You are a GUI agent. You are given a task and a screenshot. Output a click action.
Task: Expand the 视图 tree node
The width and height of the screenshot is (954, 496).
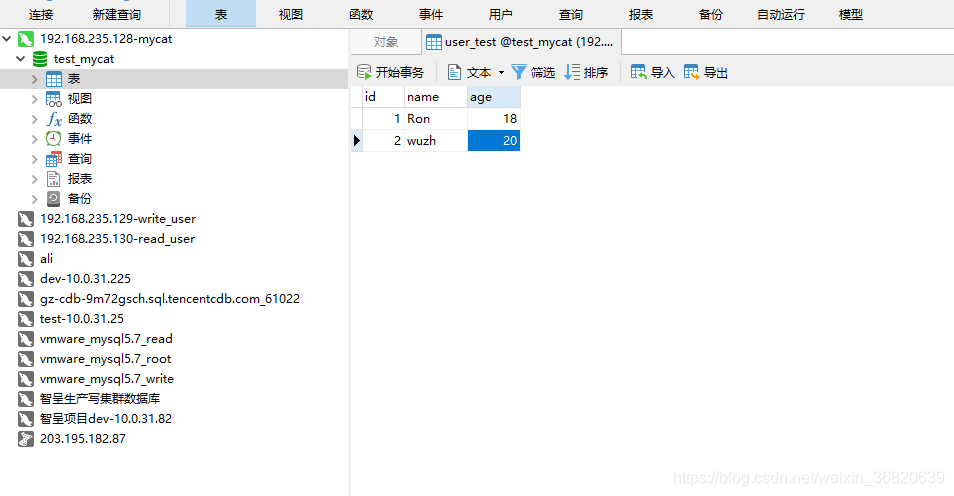click(35, 99)
